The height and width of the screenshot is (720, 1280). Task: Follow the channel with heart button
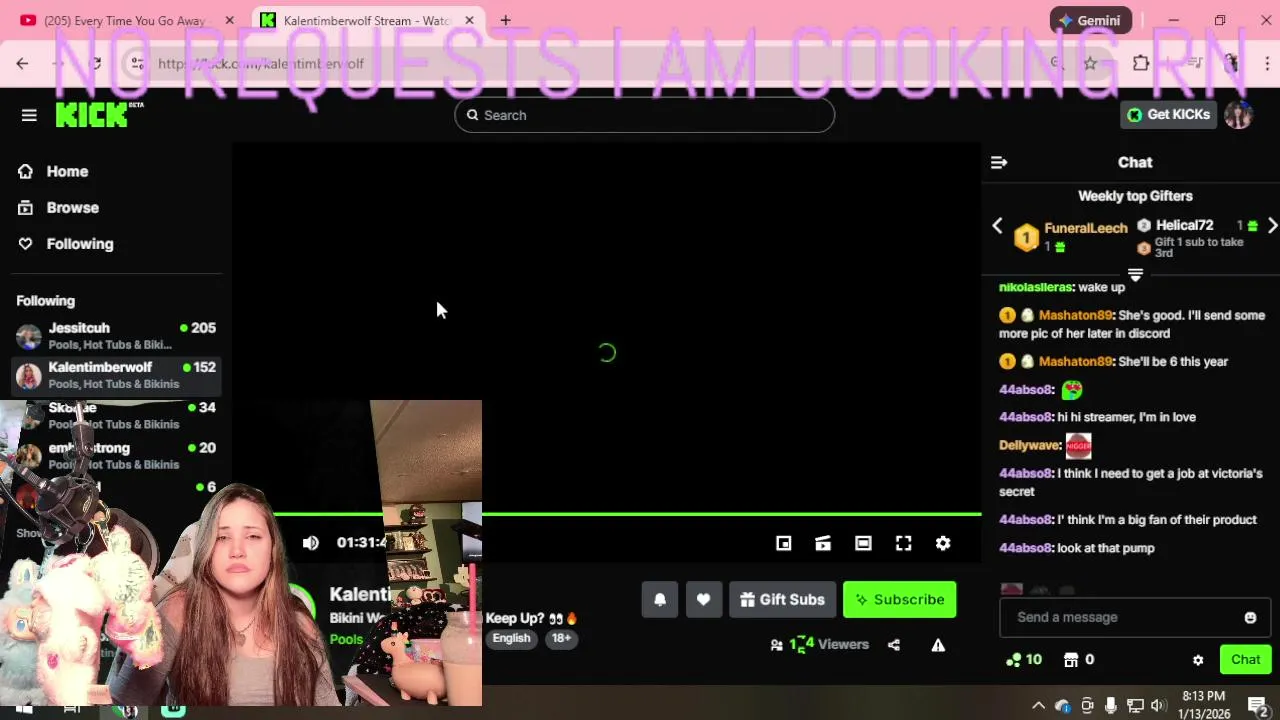tap(704, 599)
